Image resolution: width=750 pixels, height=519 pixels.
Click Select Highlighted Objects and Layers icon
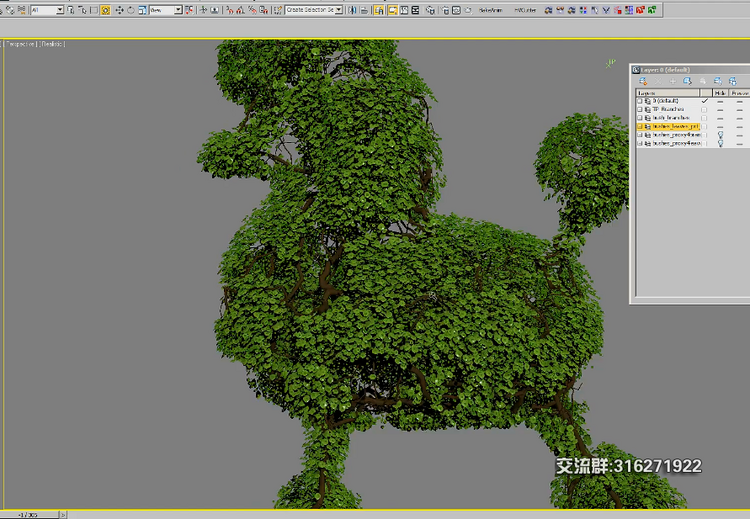pyautogui.click(x=687, y=81)
